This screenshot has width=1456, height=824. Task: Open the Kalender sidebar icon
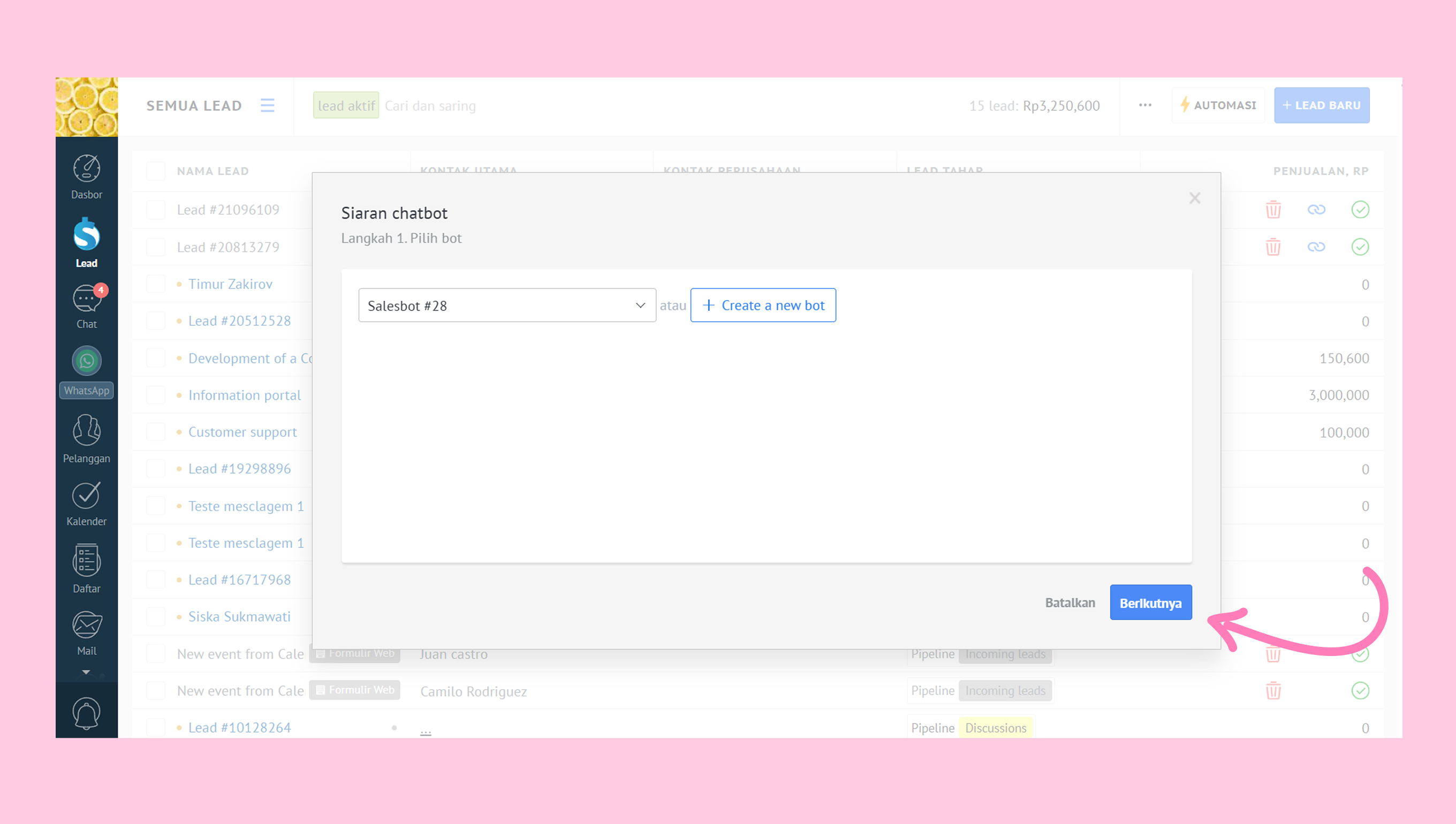point(87,503)
